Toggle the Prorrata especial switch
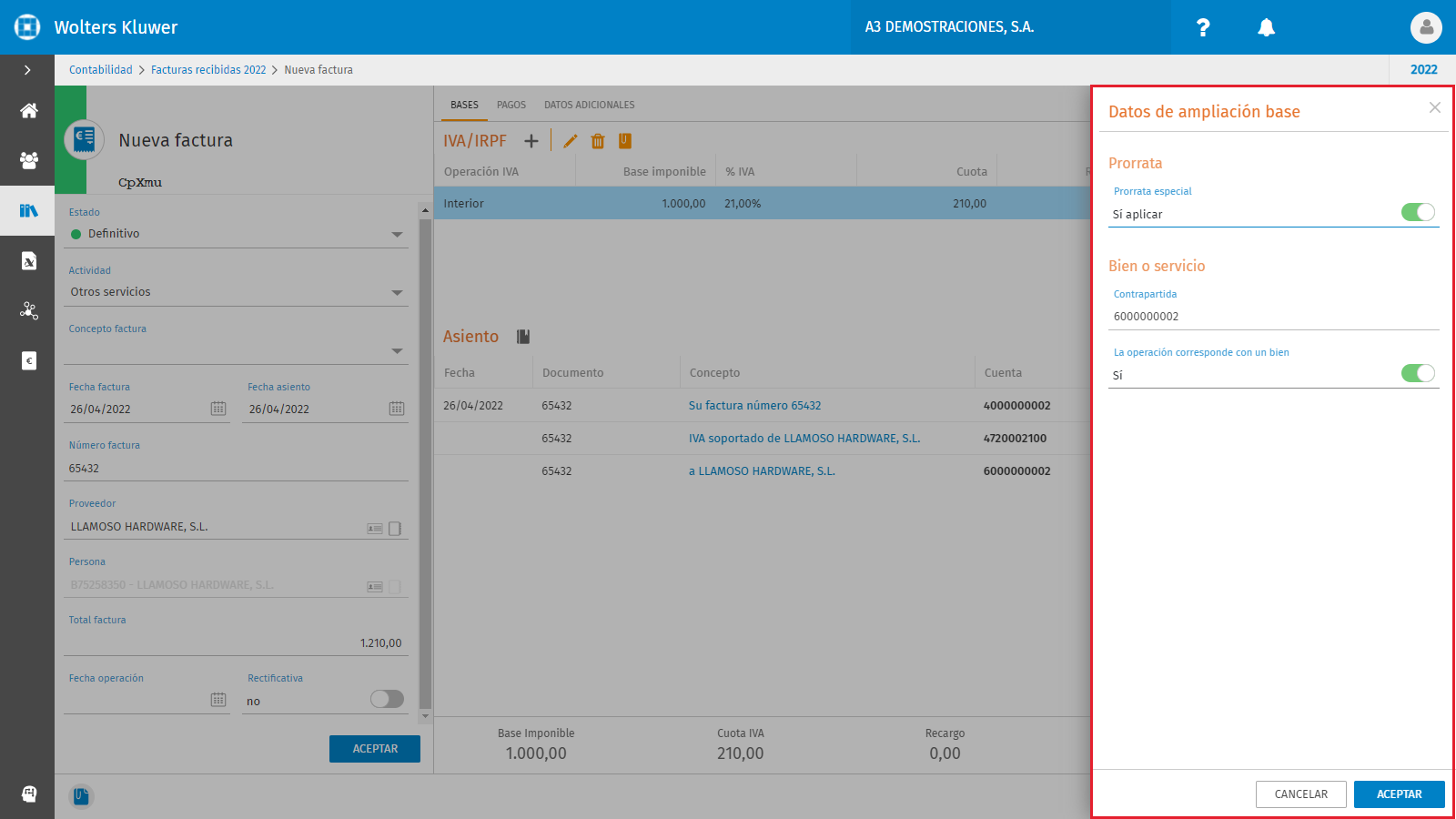 (1418, 212)
